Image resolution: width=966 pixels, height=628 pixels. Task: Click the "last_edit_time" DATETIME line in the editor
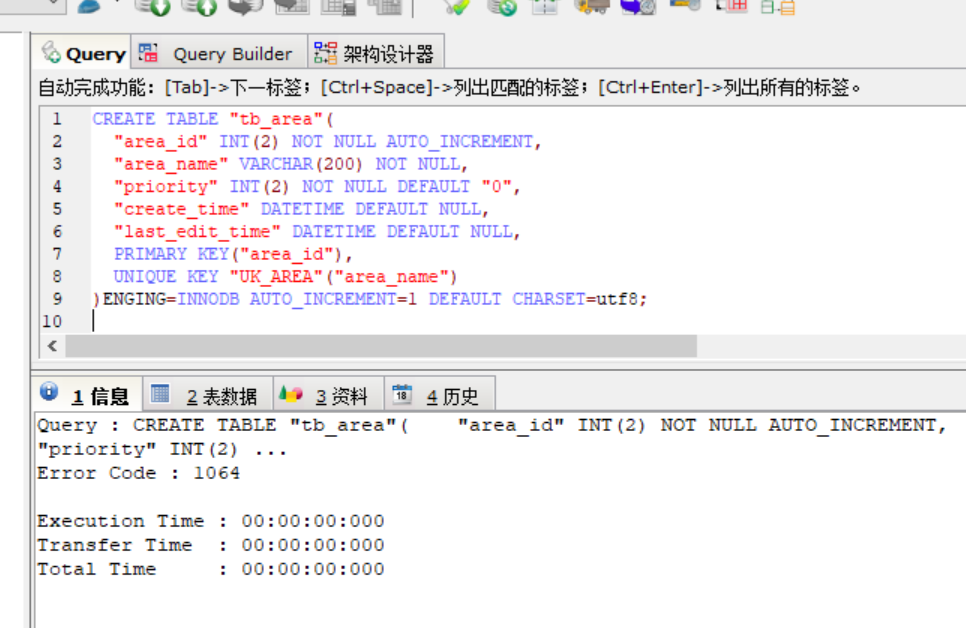click(317, 232)
